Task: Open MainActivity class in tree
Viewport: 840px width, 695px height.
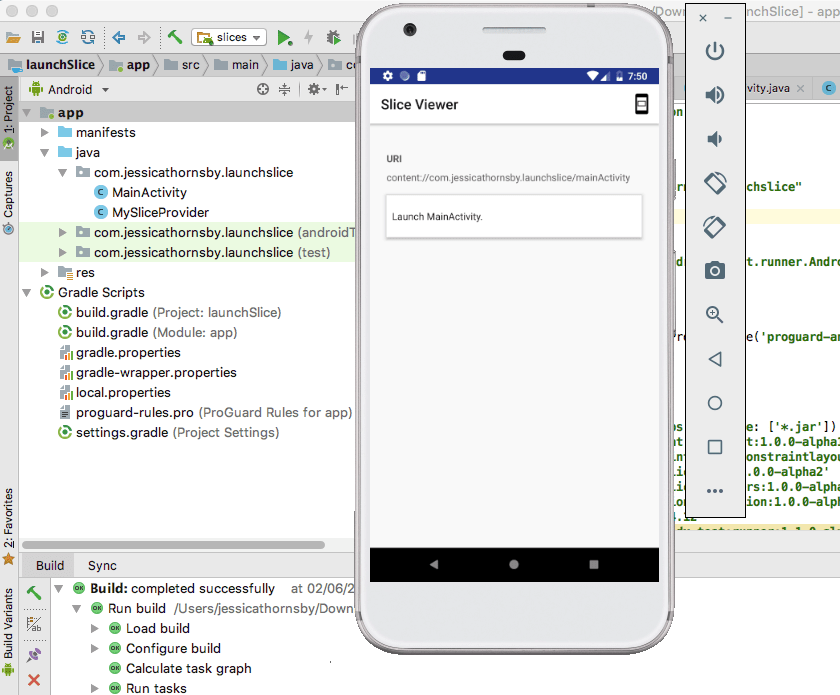Action: click(140, 192)
